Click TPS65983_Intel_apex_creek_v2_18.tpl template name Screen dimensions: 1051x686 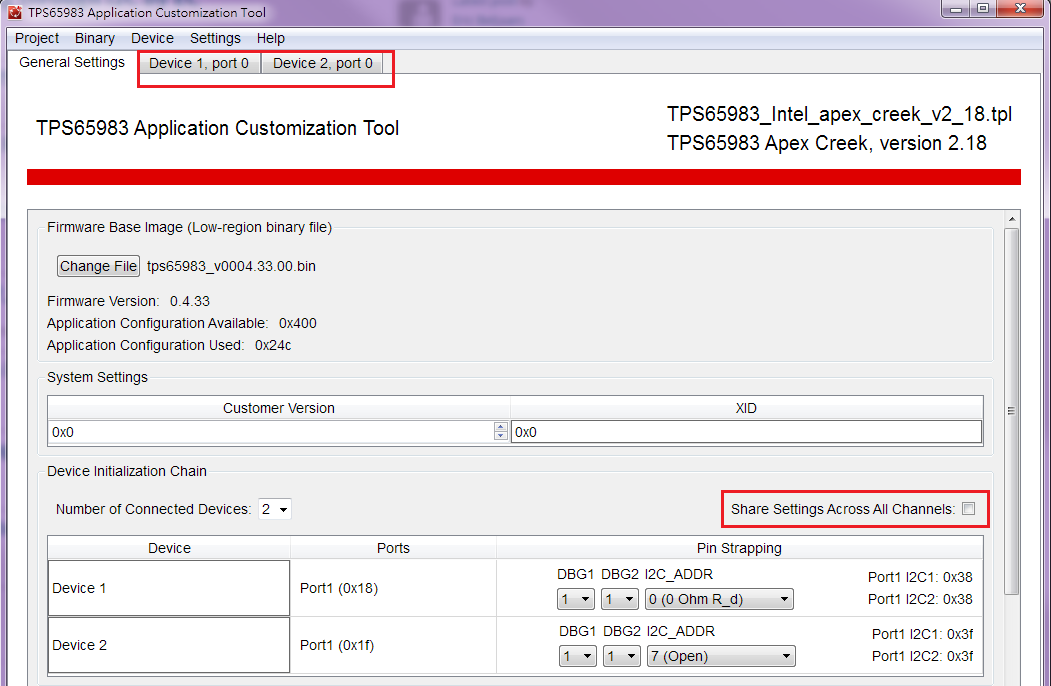pyautogui.click(x=839, y=114)
